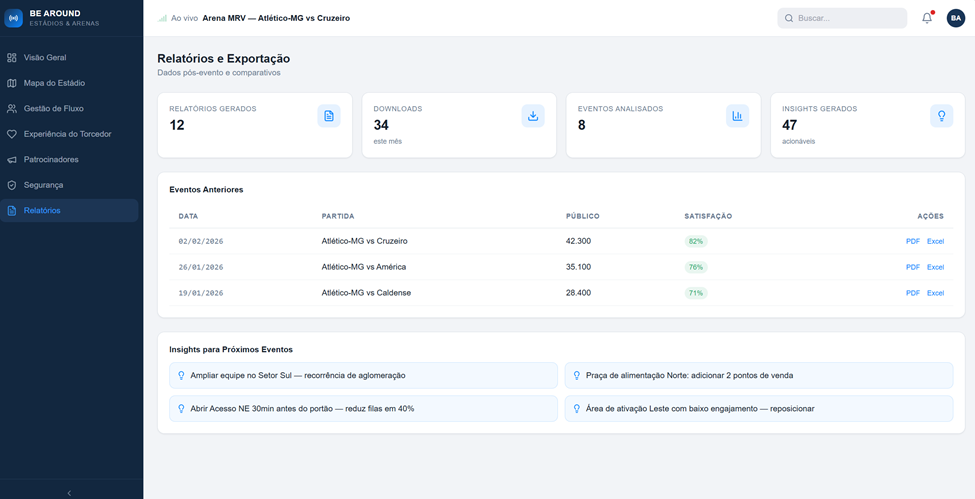Click the Atlético-MG vs Caldense match name
The width and height of the screenshot is (975, 499).
pos(366,293)
